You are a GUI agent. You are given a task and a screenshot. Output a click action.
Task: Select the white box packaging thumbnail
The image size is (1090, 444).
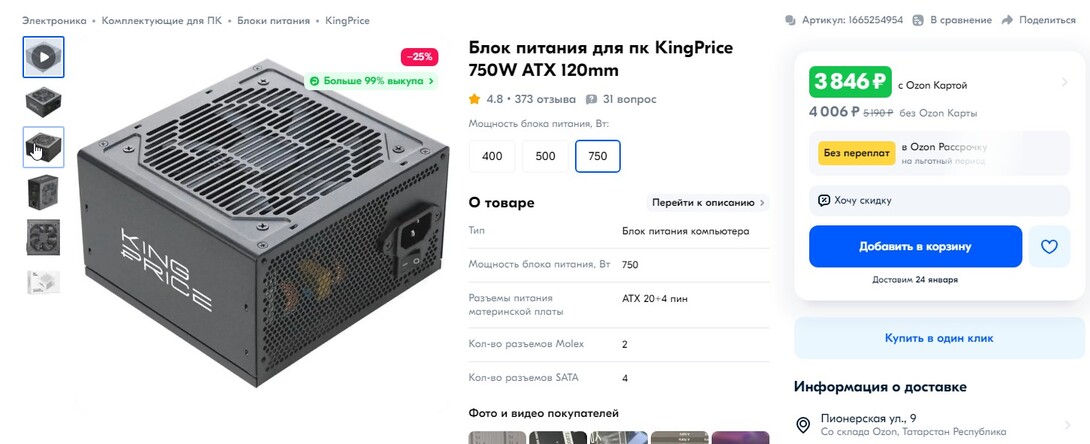tap(44, 282)
